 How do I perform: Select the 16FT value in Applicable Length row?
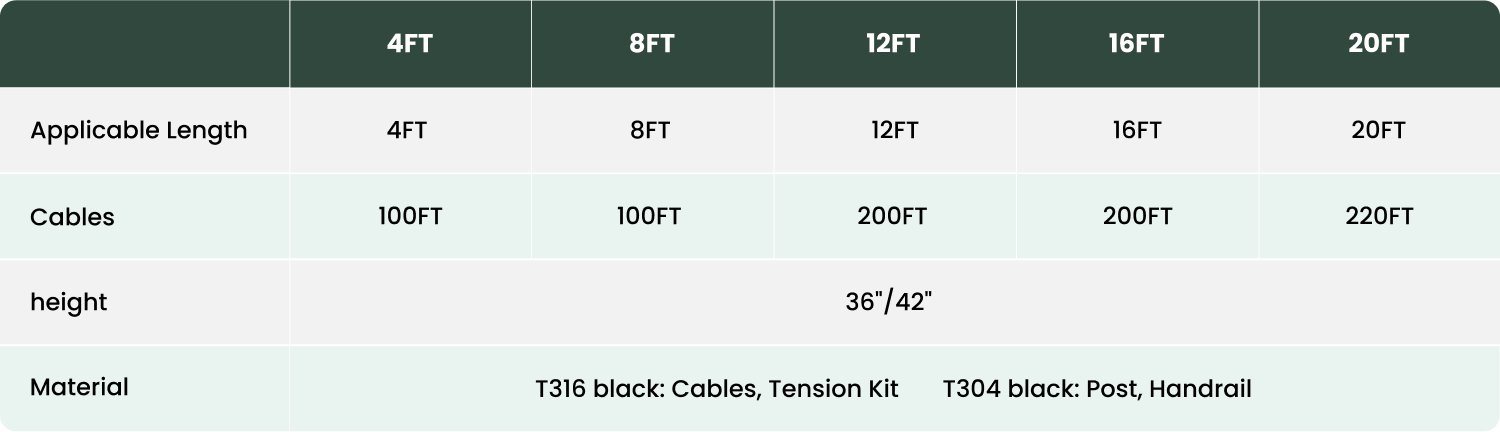1136,131
